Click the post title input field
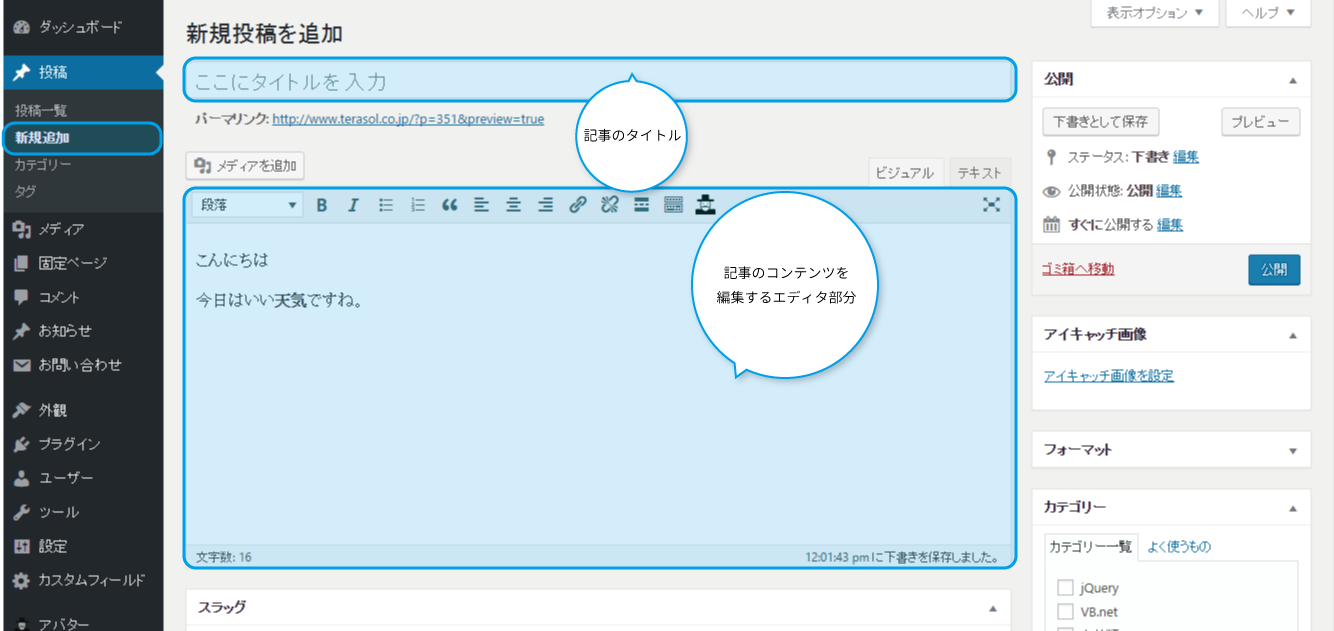Image resolution: width=1334 pixels, height=631 pixels. [598, 81]
